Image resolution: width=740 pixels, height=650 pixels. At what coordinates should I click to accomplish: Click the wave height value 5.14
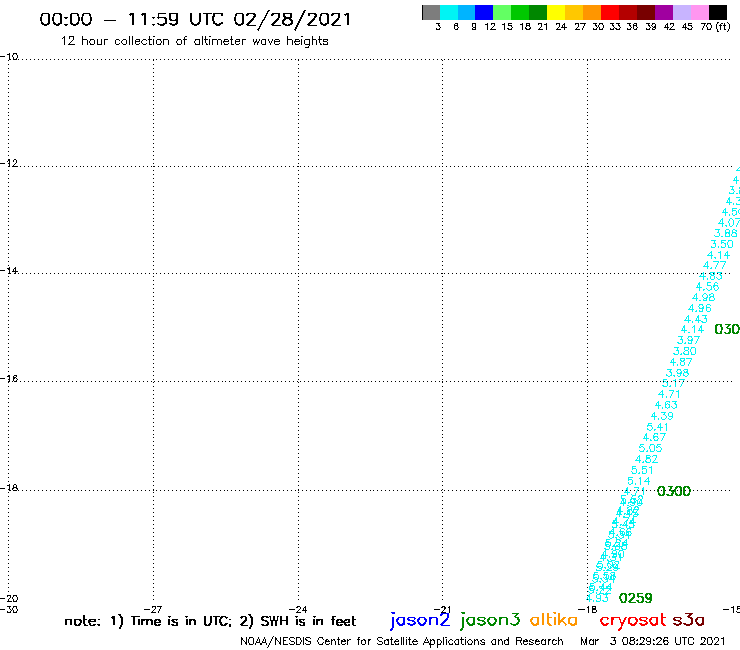[639, 481]
